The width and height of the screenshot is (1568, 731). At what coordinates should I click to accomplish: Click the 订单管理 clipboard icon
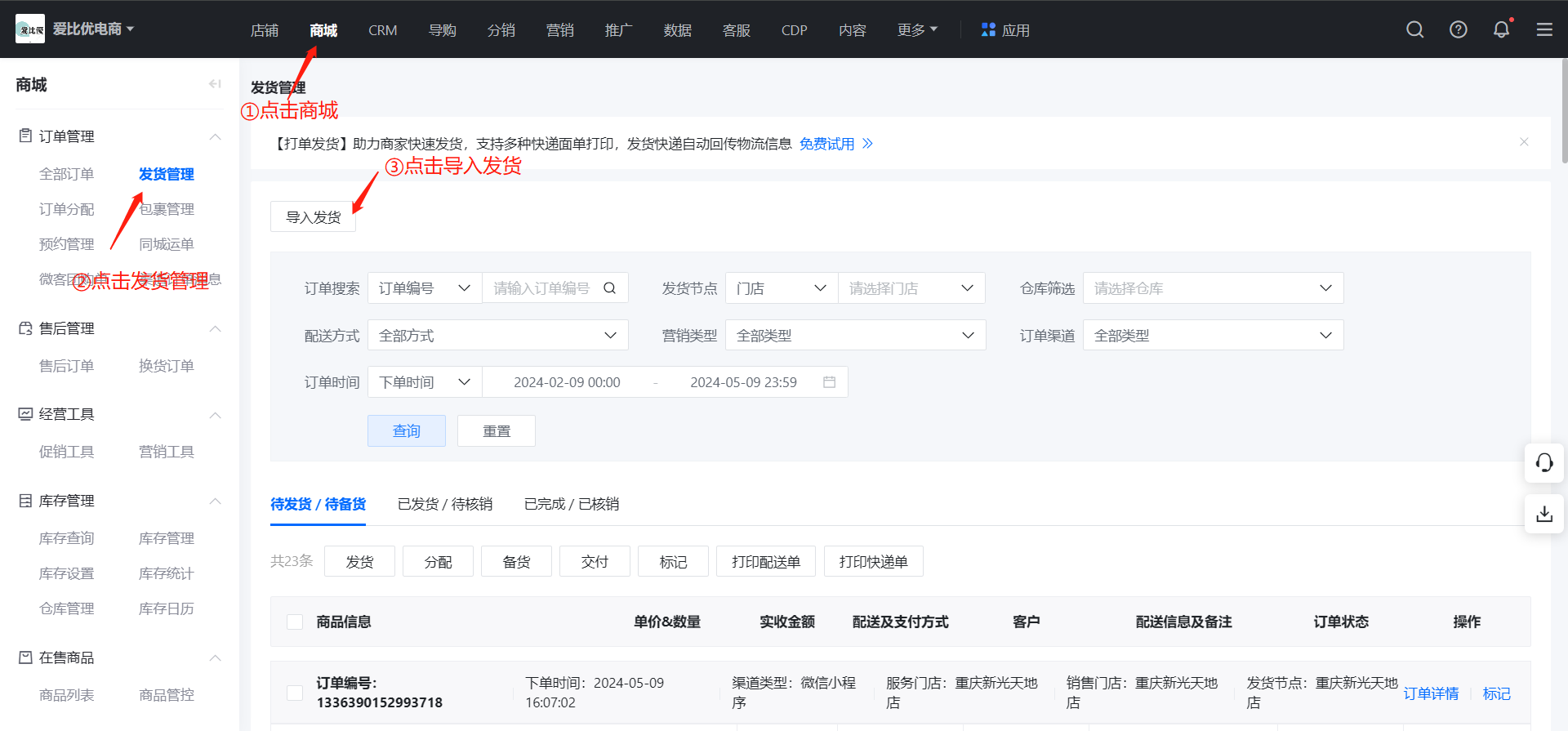(25, 136)
